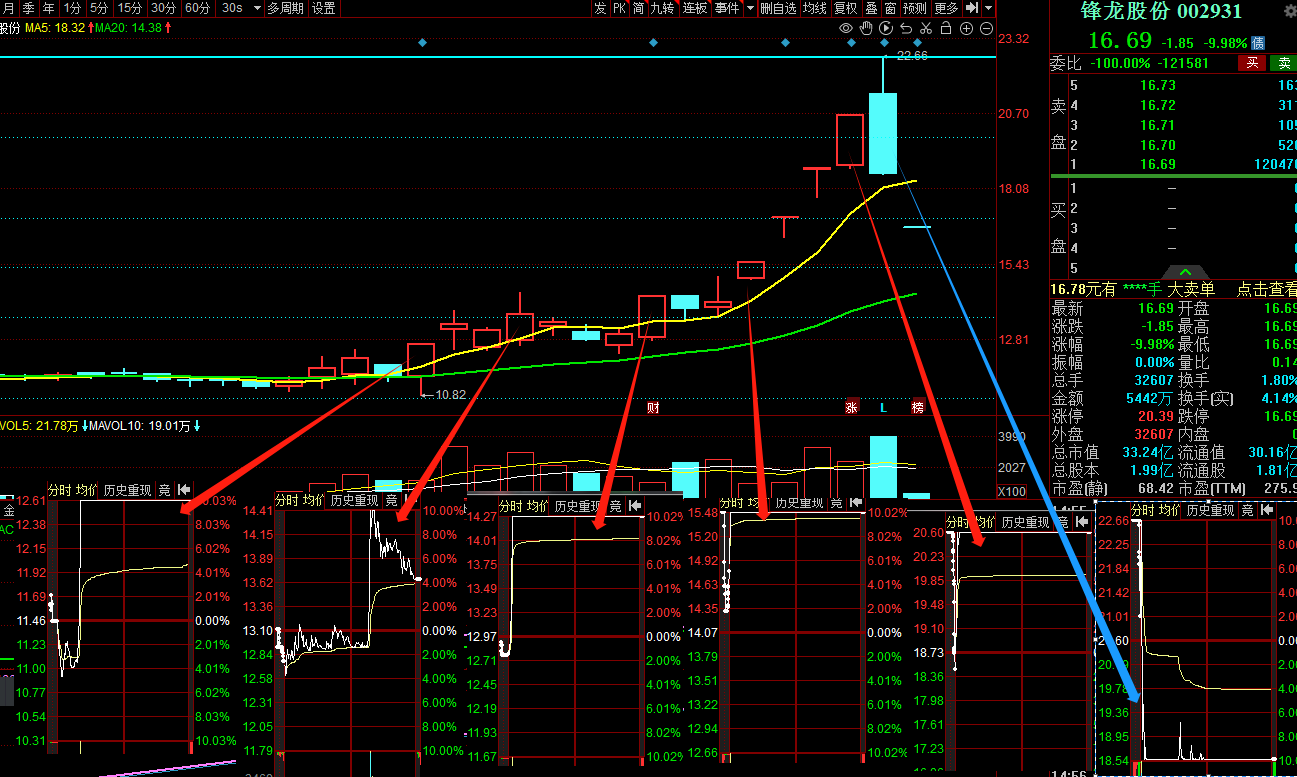Click 竞 in sixth intraday panel
The image size is (1297, 777).
(x=1247, y=510)
